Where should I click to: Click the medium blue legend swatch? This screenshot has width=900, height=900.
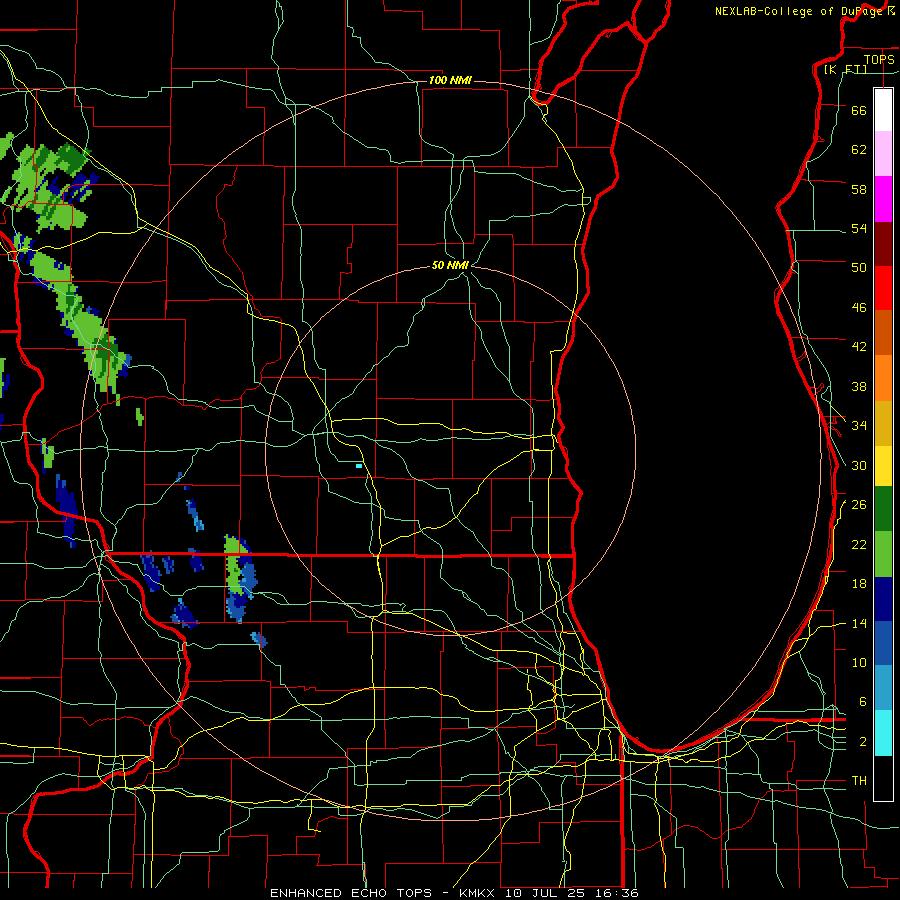click(x=883, y=643)
